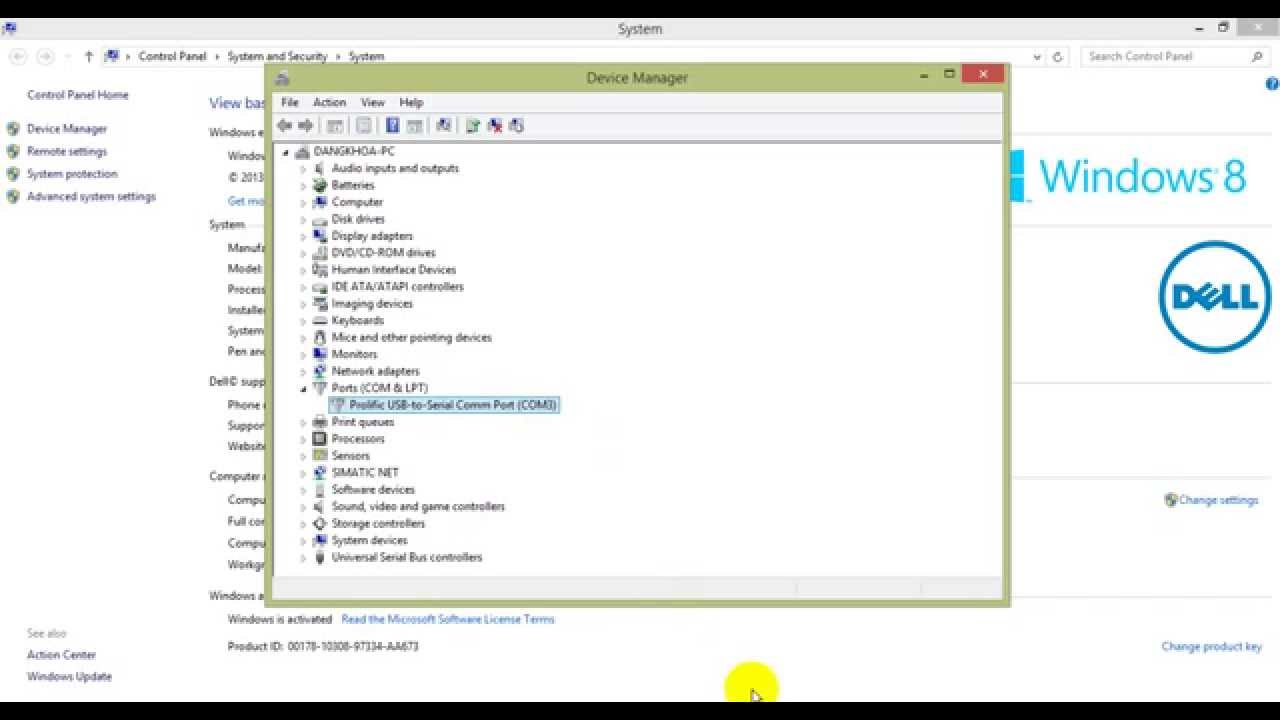This screenshot has height=720, width=1280.
Task: Click the blue Help question-mark toolbar icon
Action: (x=392, y=125)
